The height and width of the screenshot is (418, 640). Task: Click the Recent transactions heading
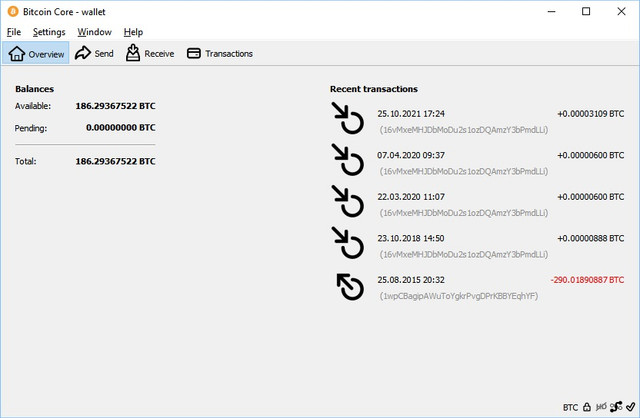point(374,89)
